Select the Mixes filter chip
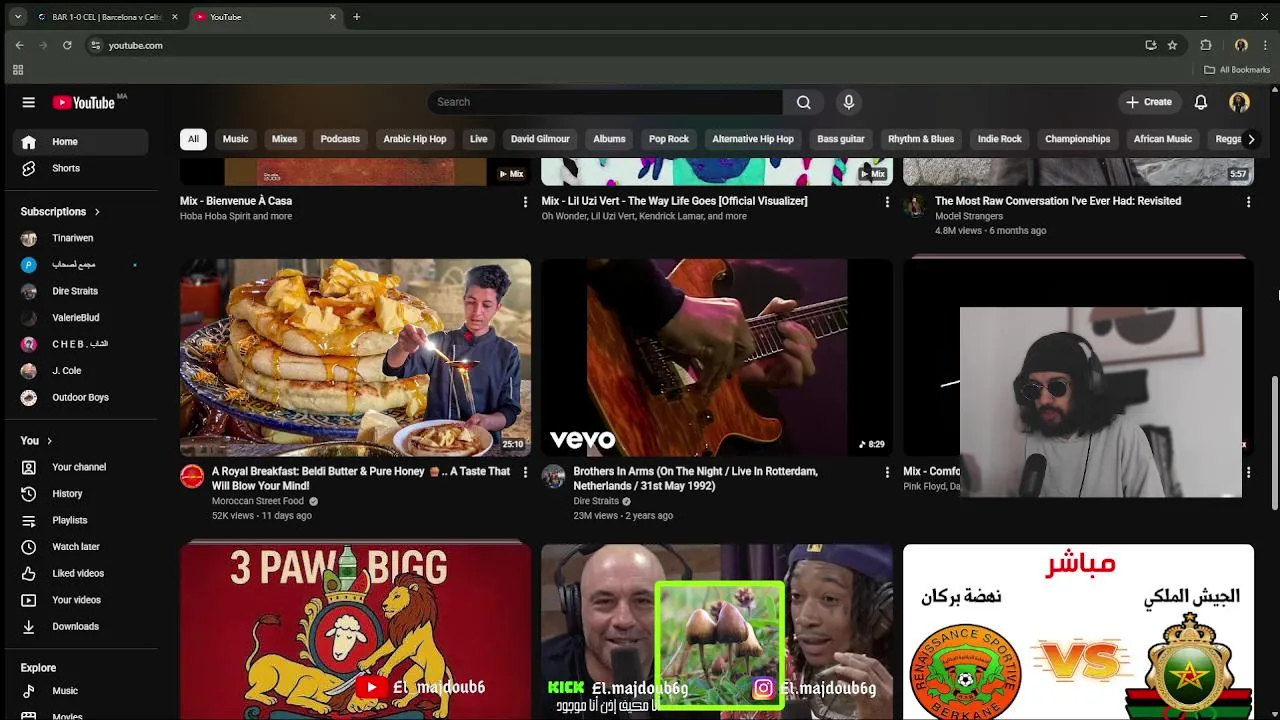The width and height of the screenshot is (1280, 720). [x=284, y=139]
